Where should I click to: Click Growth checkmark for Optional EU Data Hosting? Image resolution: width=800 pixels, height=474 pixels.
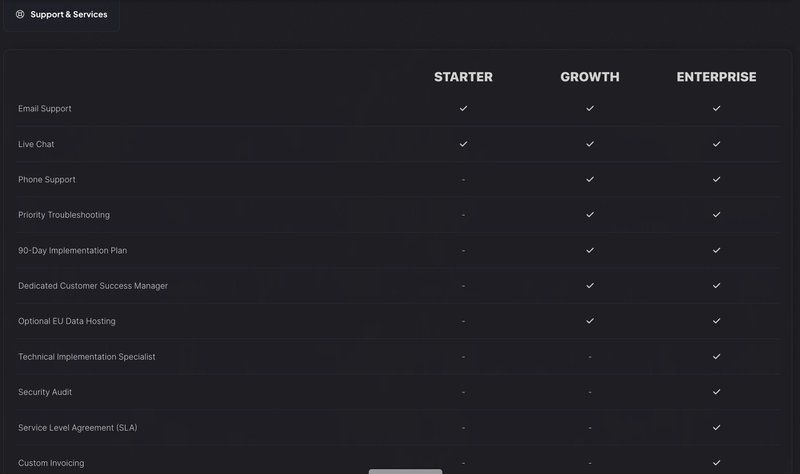tap(590, 321)
